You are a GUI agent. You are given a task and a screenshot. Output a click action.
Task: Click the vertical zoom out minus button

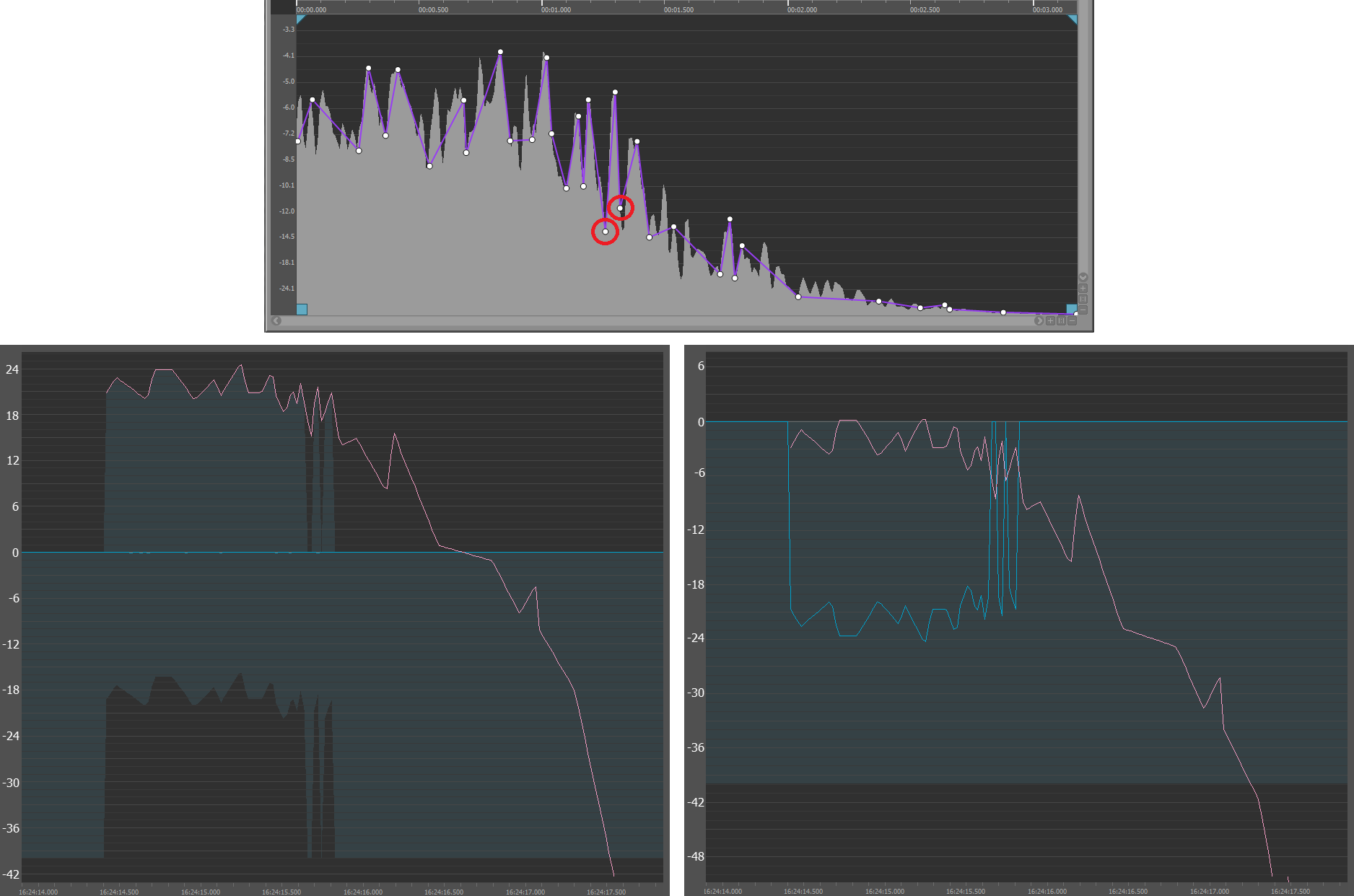1083,309
